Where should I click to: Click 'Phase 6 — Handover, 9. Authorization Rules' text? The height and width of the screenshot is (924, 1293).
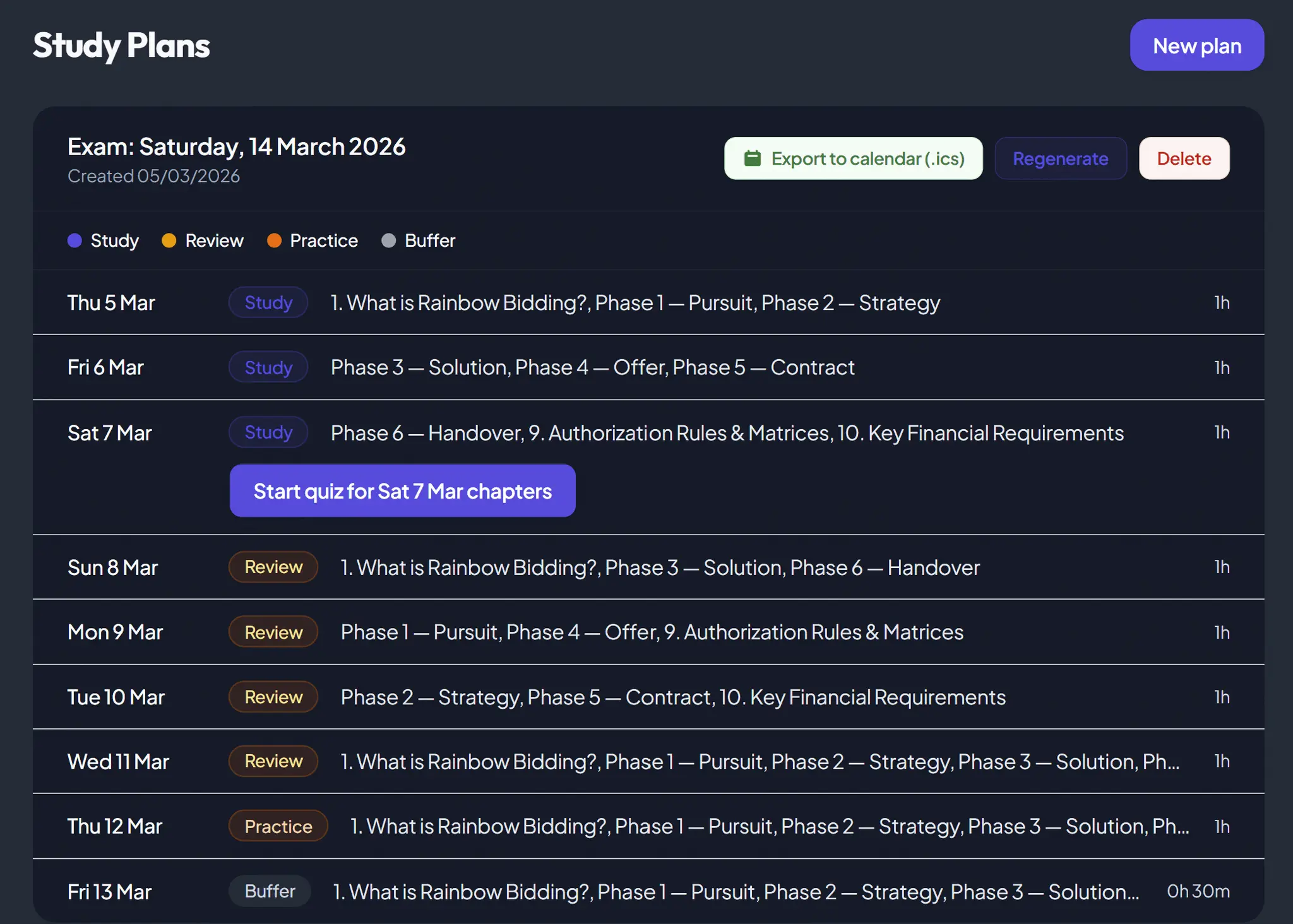(x=727, y=433)
